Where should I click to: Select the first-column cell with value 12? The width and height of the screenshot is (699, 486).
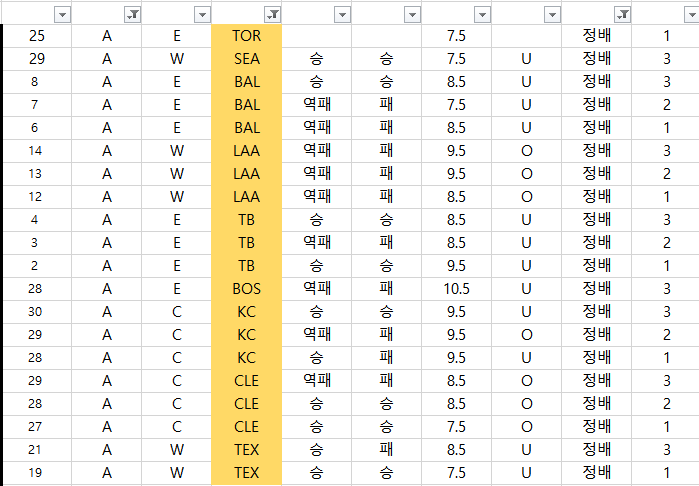[x=37, y=196]
